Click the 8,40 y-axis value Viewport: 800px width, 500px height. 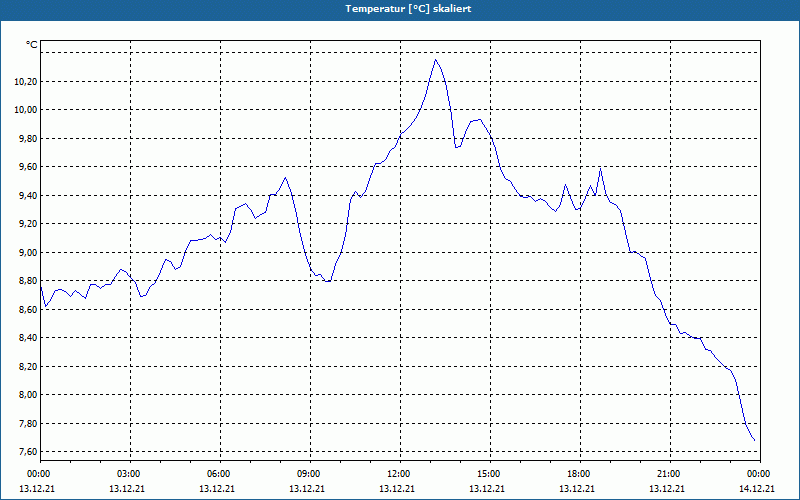coord(30,338)
